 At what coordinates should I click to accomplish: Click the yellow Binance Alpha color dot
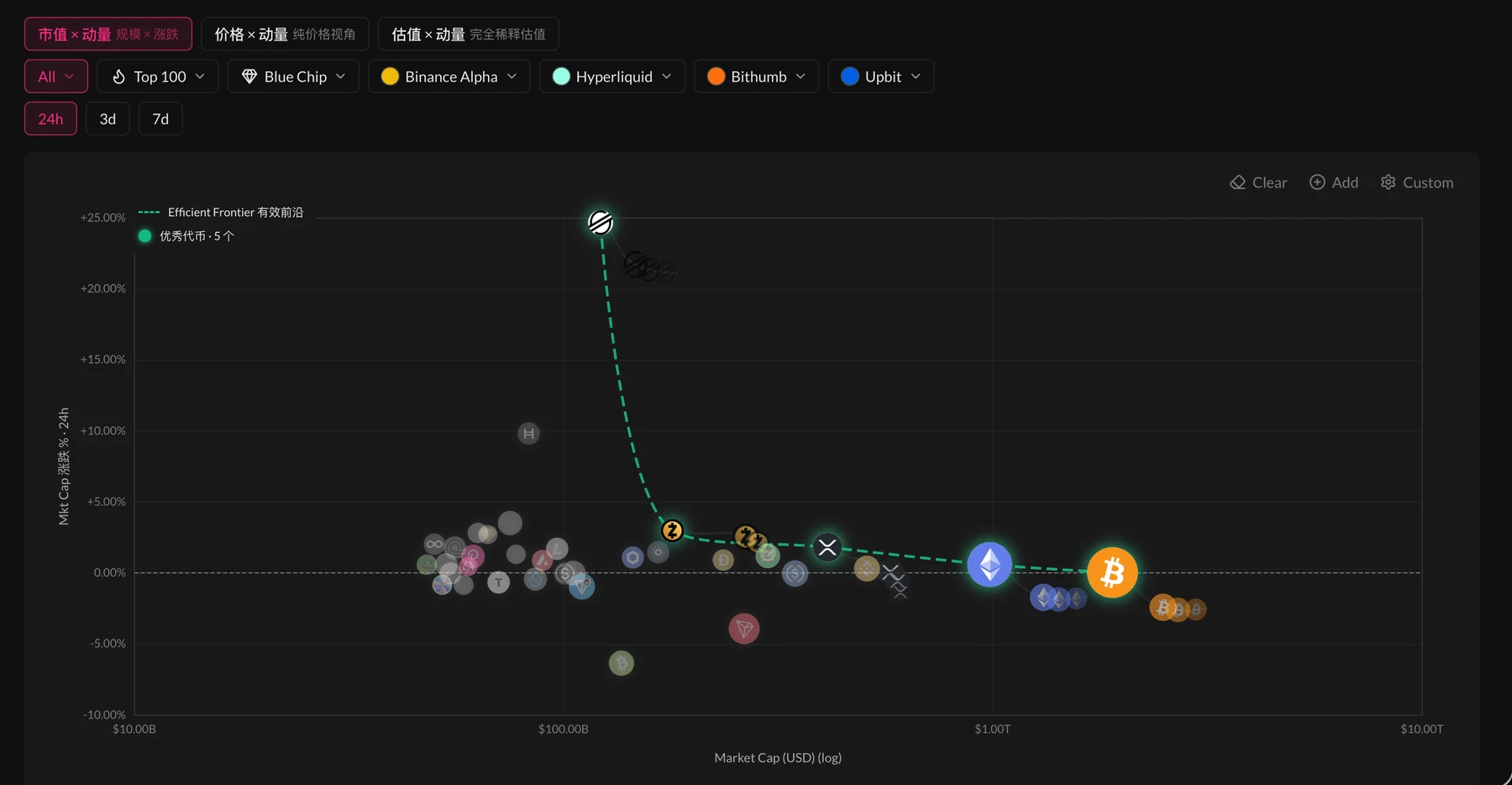click(x=390, y=76)
